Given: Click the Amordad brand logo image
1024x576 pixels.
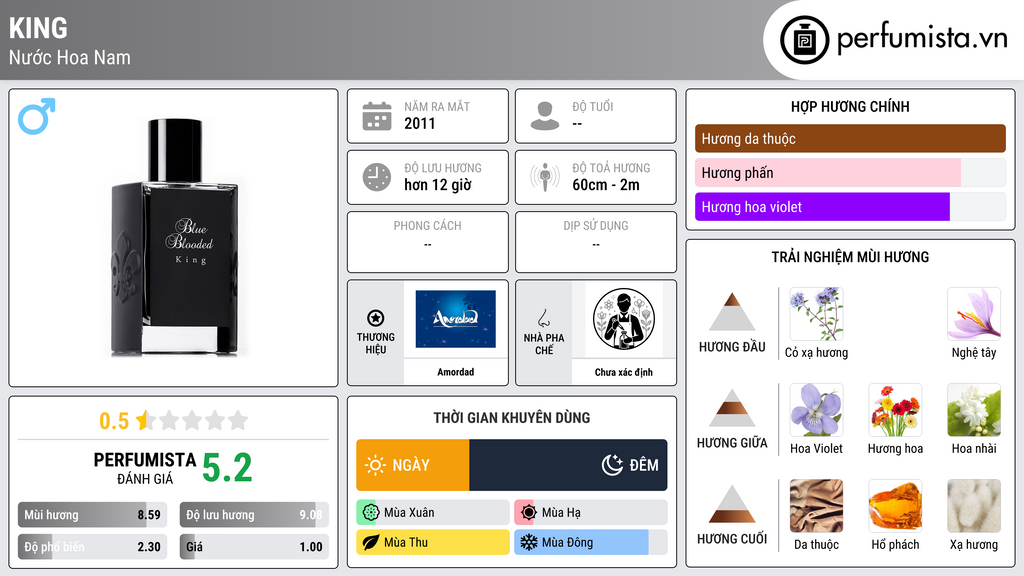Looking at the screenshot, I should (456, 319).
